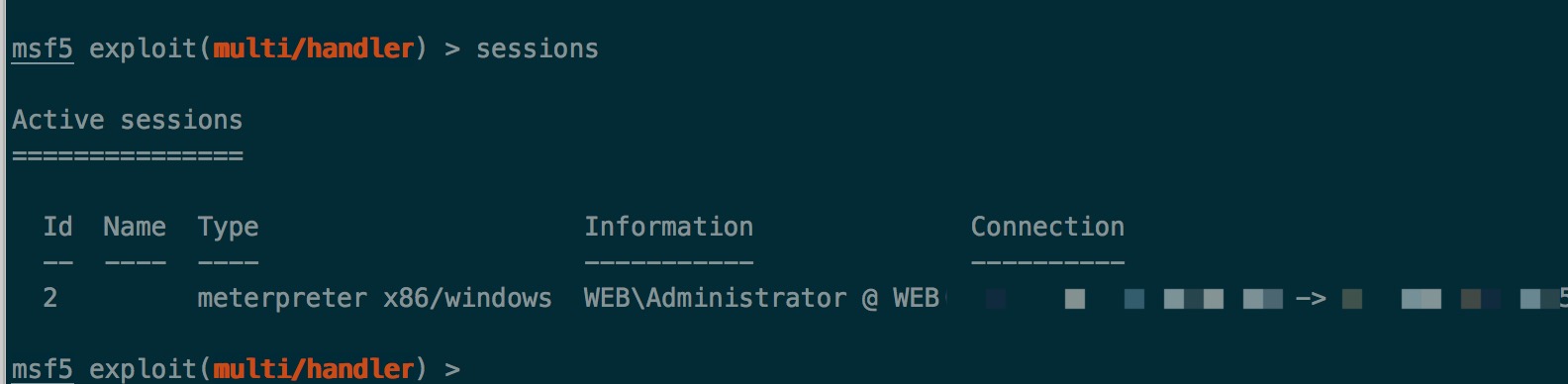Select the 'Active sessions' heading
This screenshot has height=384, width=1568.
click(x=127, y=120)
